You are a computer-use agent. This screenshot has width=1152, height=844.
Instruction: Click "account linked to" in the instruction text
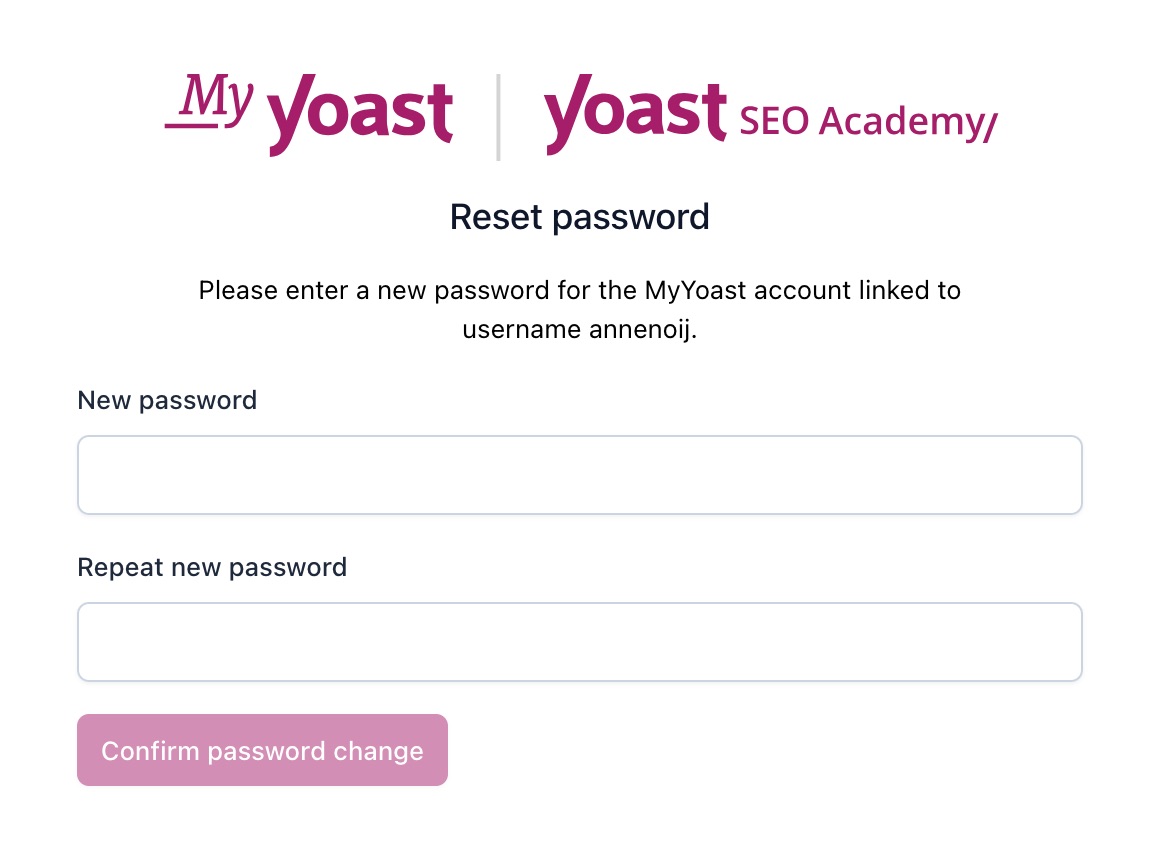(x=857, y=290)
